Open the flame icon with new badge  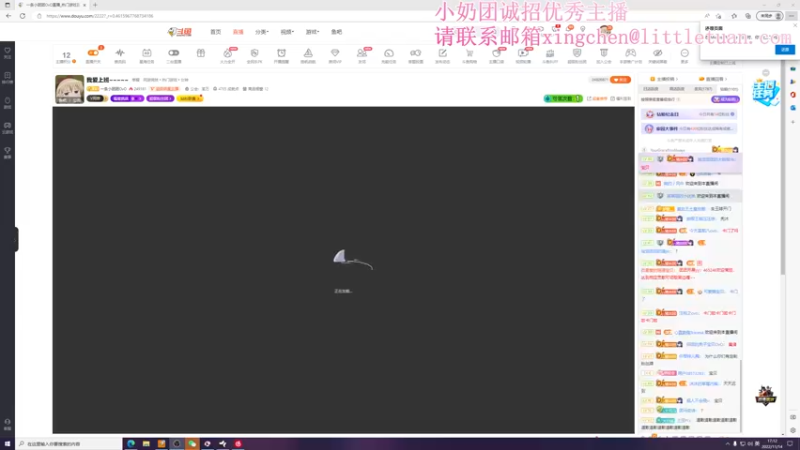[228, 53]
